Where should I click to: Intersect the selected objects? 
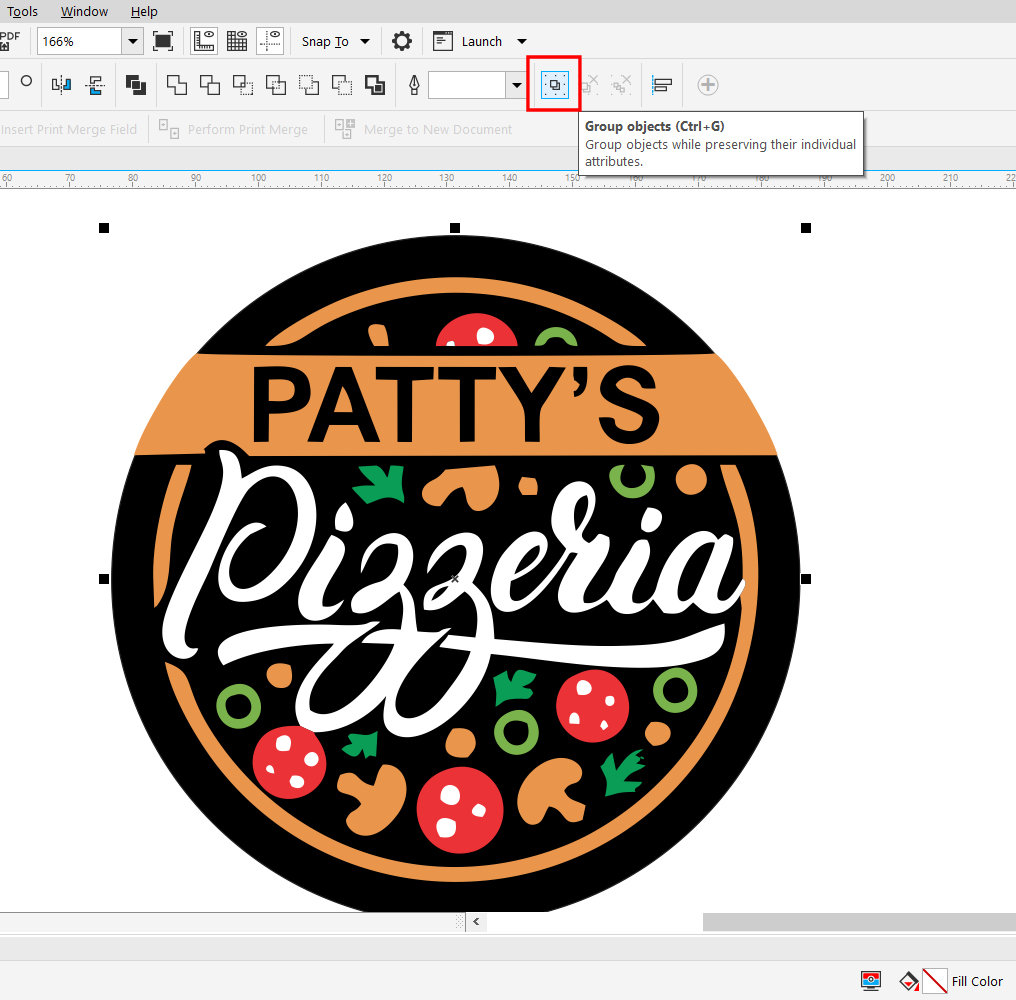(242, 85)
